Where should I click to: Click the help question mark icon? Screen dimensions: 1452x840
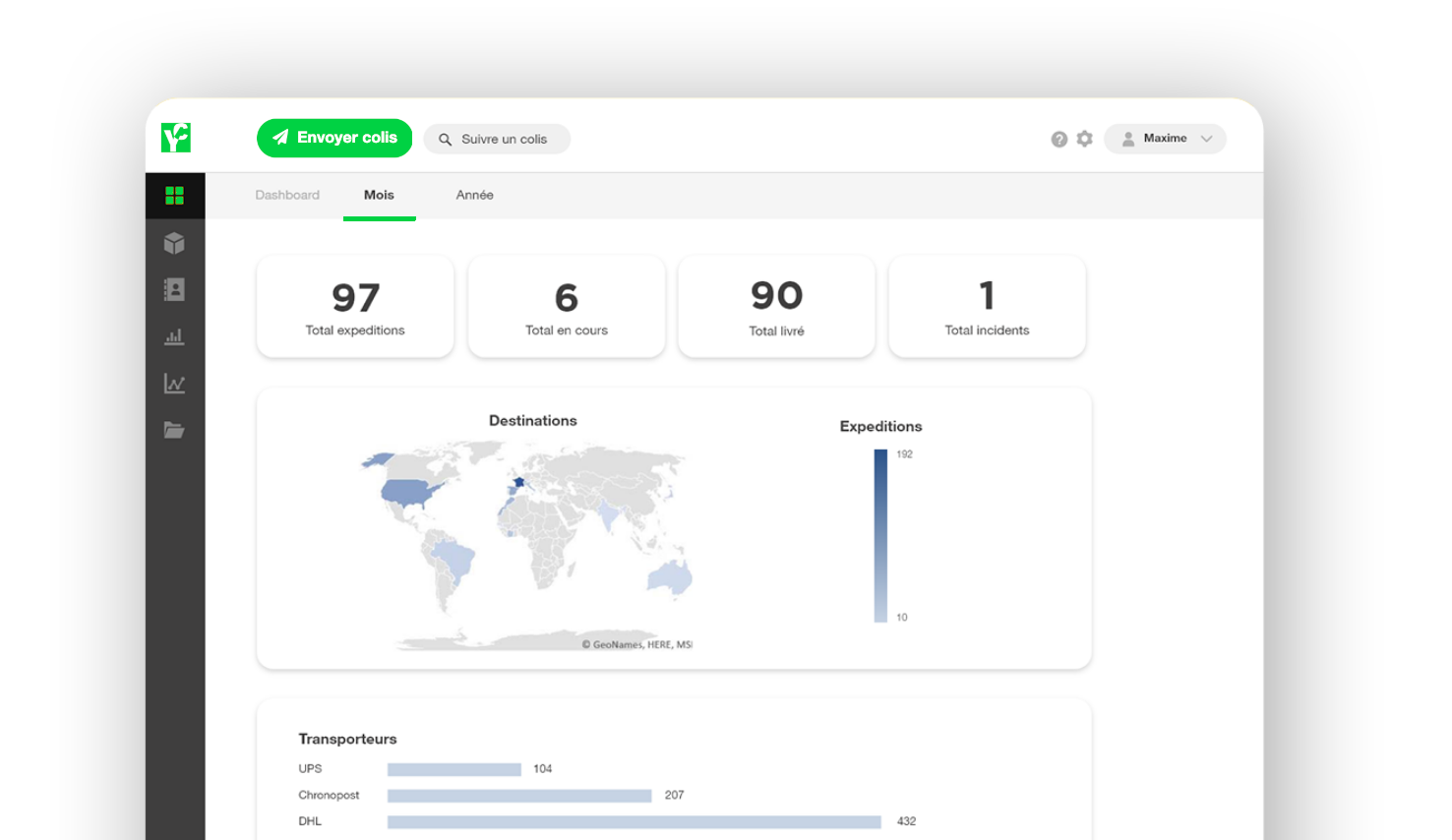[1059, 140]
